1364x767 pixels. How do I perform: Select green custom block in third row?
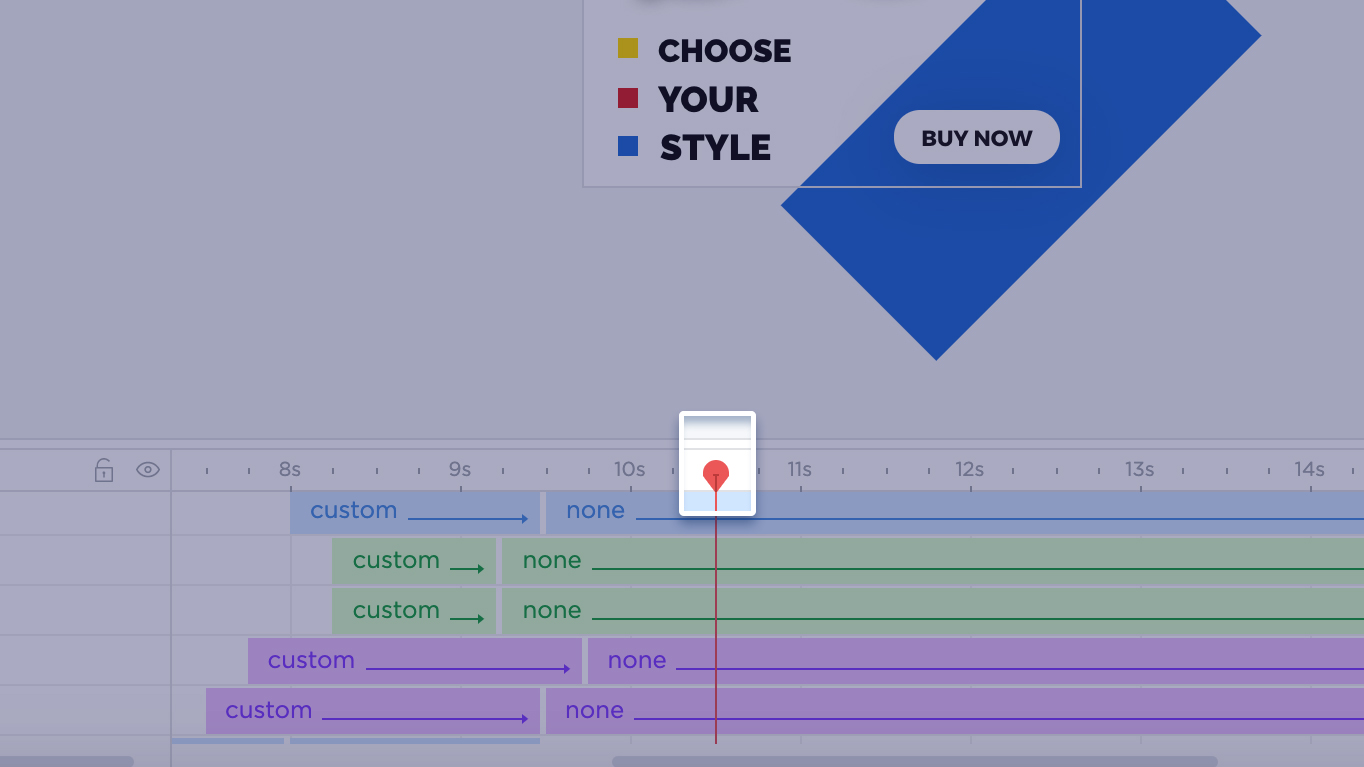coord(414,611)
